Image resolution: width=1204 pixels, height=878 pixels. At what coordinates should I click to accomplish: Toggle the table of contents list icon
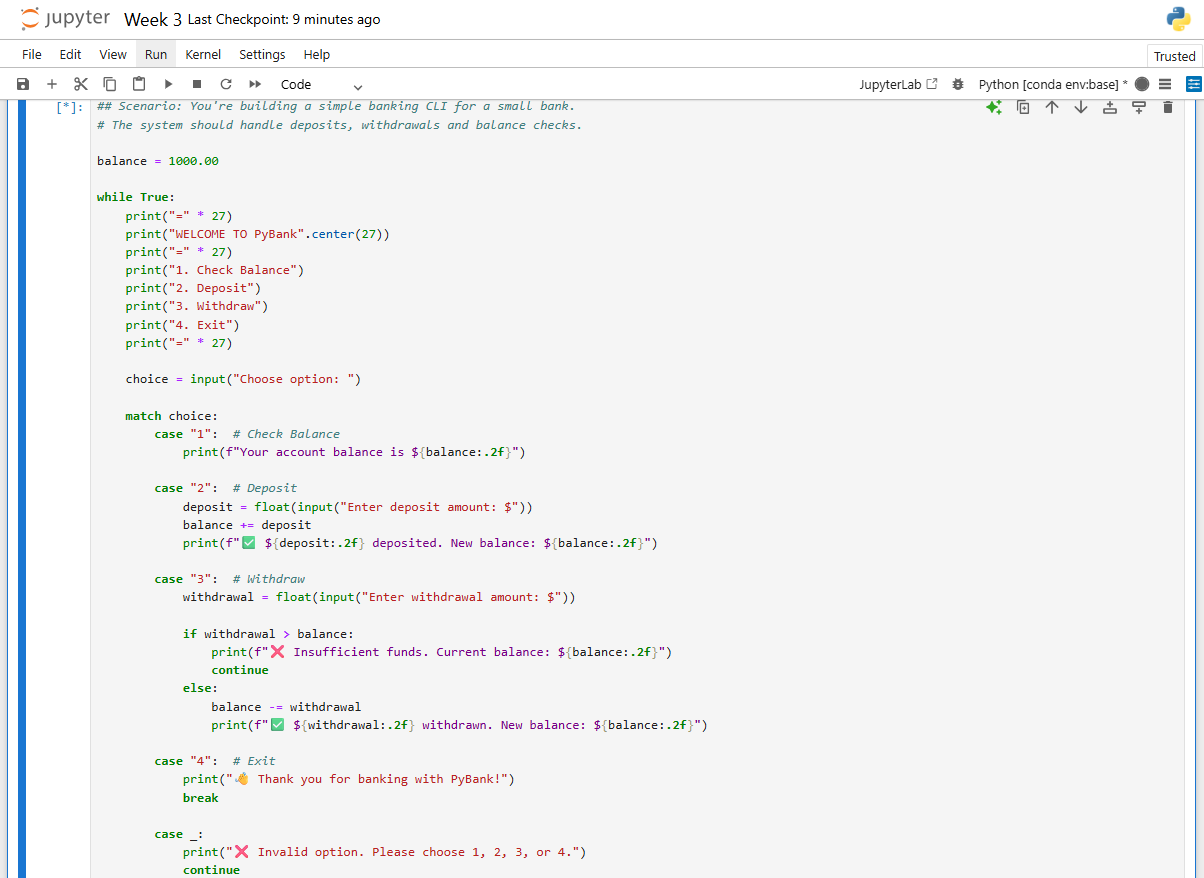pos(1165,85)
